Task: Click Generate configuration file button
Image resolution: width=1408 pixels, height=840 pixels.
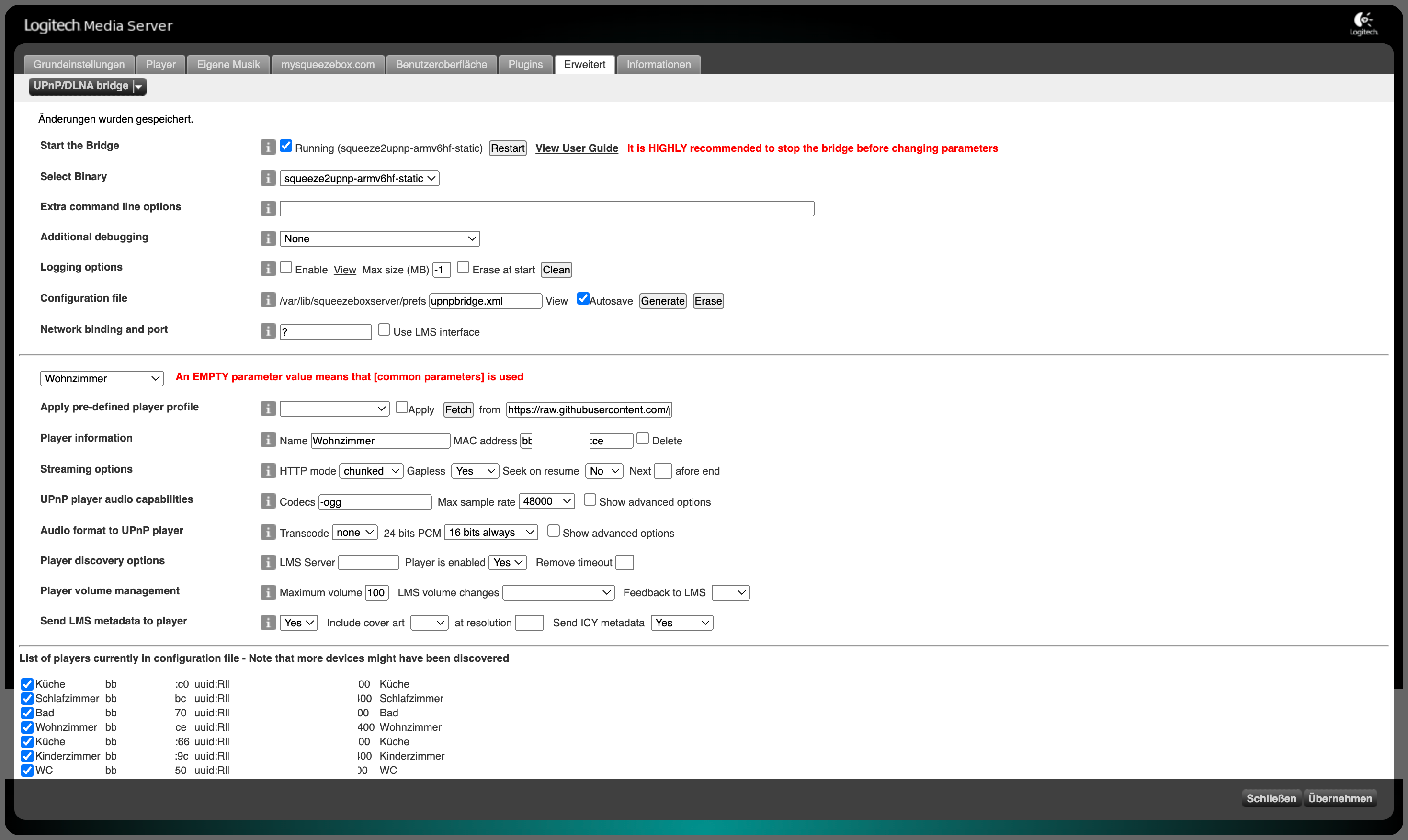Action: click(x=663, y=301)
